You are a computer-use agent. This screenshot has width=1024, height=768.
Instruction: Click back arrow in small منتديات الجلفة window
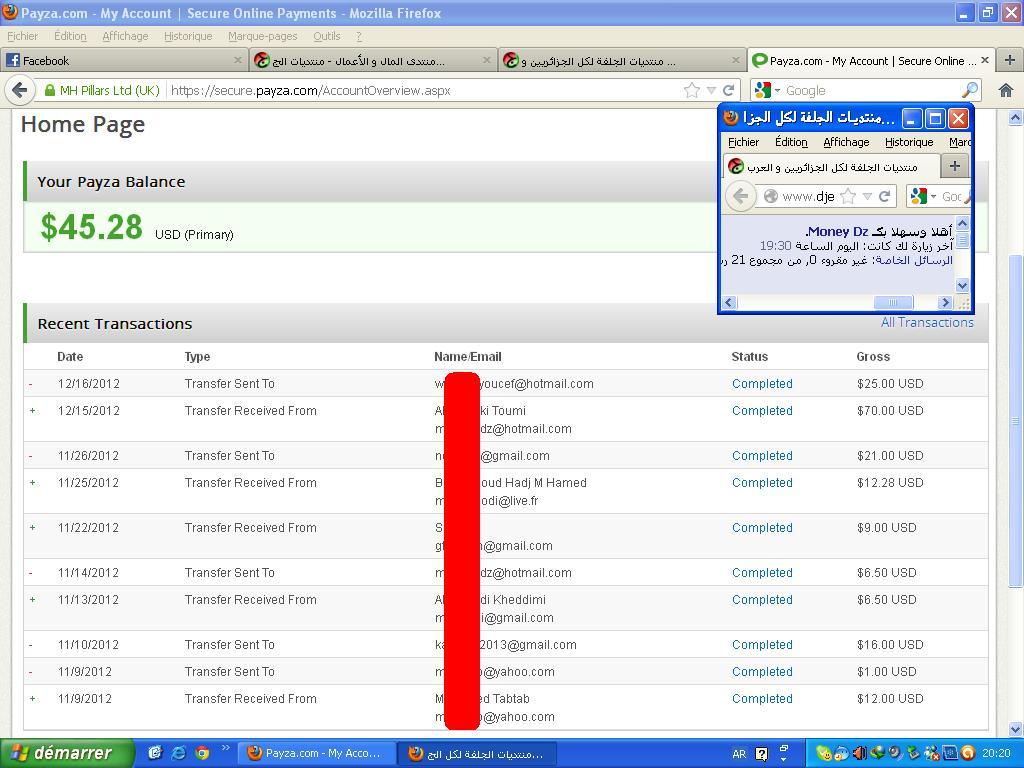point(741,196)
